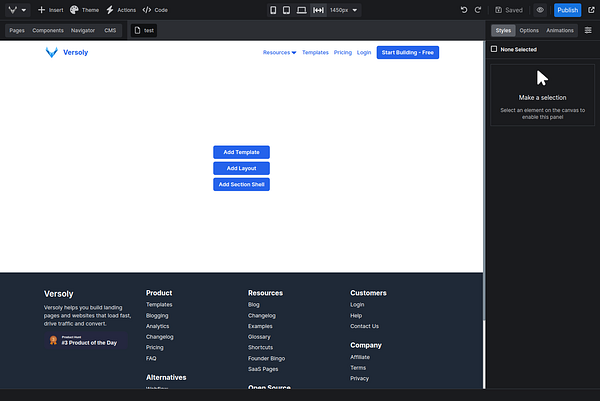Open the Code editor icon
This screenshot has width=600, height=401.
(x=147, y=10)
